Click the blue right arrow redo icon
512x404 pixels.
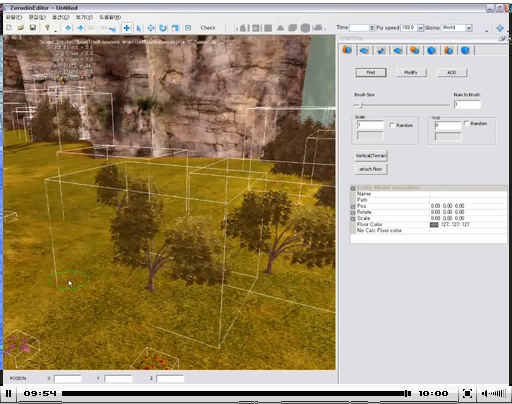[80, 28]
